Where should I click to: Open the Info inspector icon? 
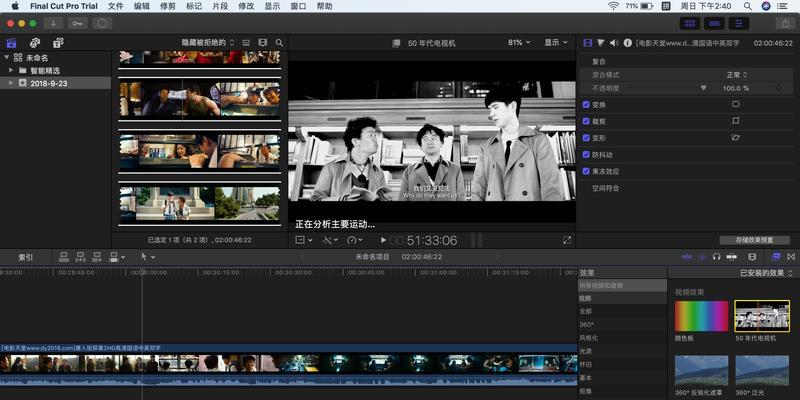628,43
